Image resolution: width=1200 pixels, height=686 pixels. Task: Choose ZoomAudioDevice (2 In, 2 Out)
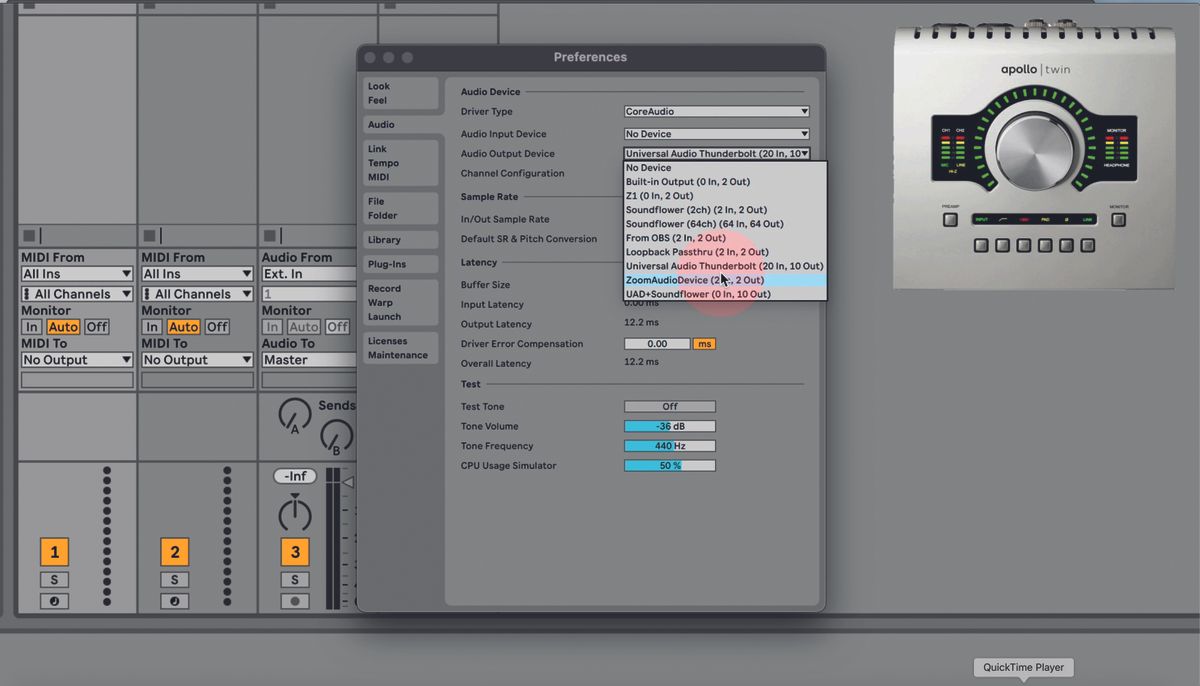tap(725, 280)
